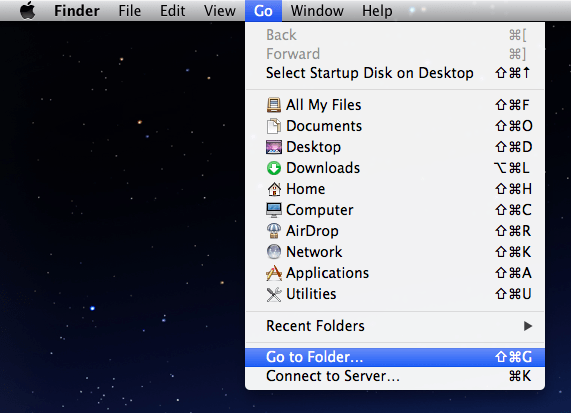Viewport: 571px width, 413px height.
Task: Click the Computer monitor icon
Action: tap(274, 210)
